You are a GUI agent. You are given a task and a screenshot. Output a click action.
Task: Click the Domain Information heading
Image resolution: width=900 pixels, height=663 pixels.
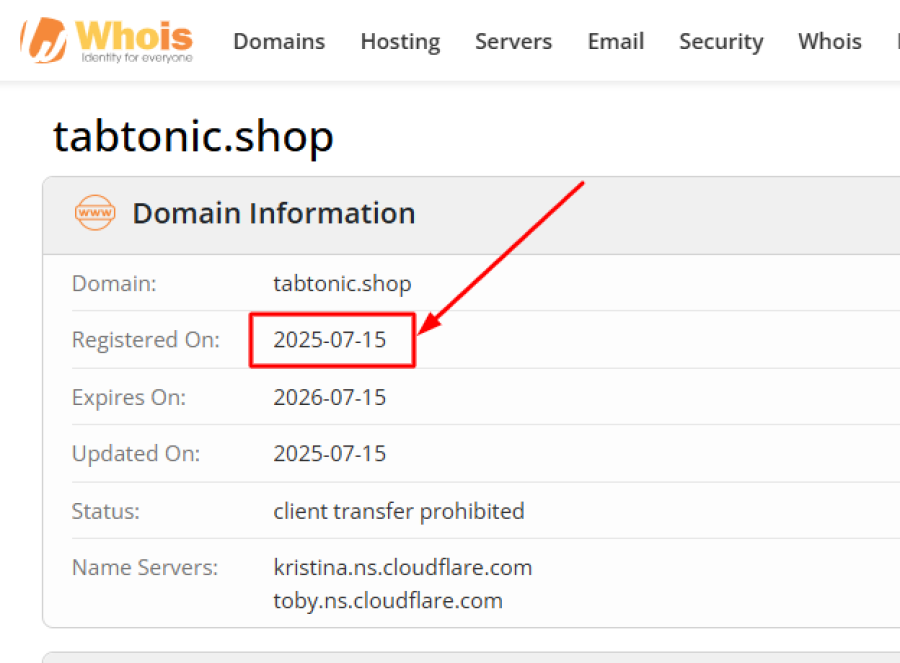tap(274, 213)
